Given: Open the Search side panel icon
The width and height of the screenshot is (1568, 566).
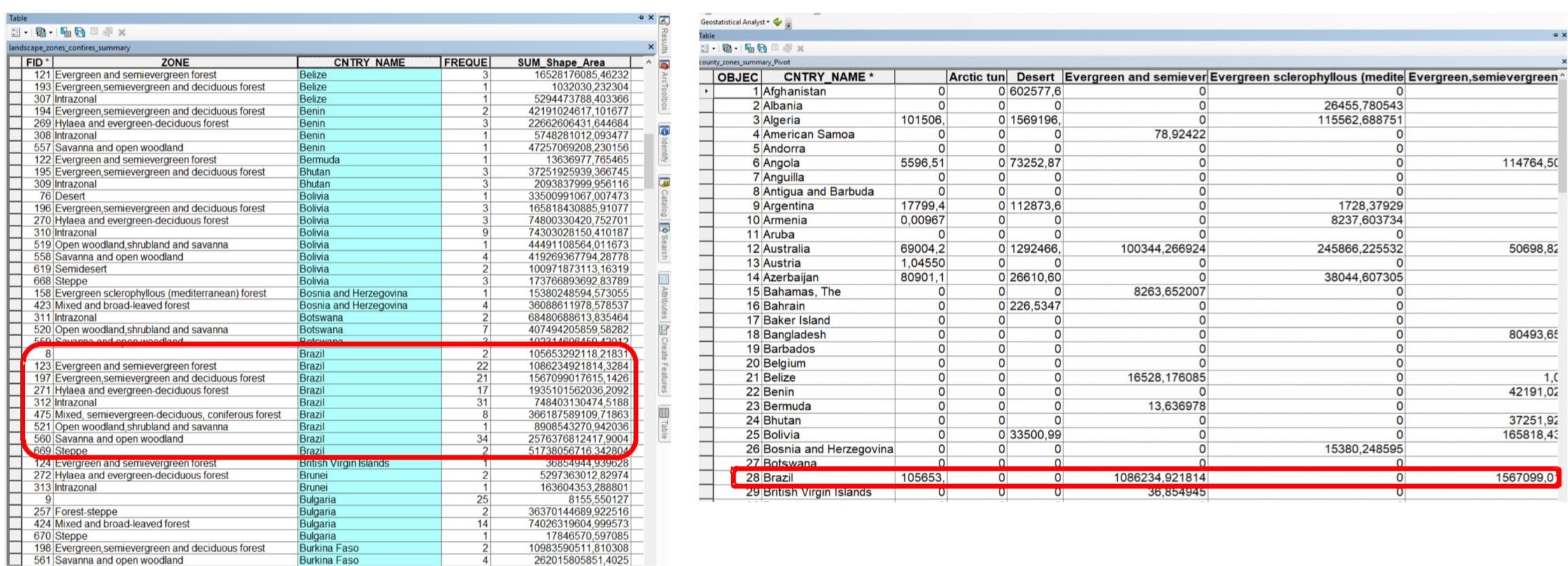Looking at the screenshot, I should click(664, 242).
